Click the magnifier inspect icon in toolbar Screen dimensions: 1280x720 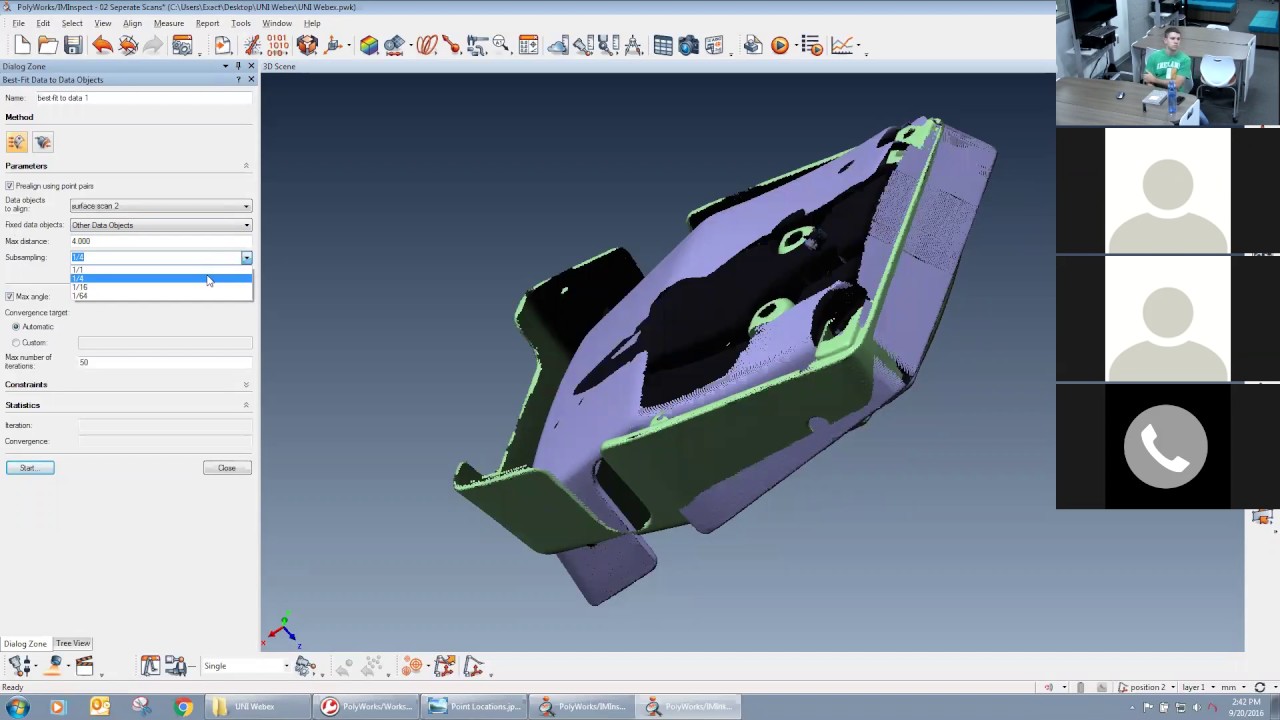point(501,45)
